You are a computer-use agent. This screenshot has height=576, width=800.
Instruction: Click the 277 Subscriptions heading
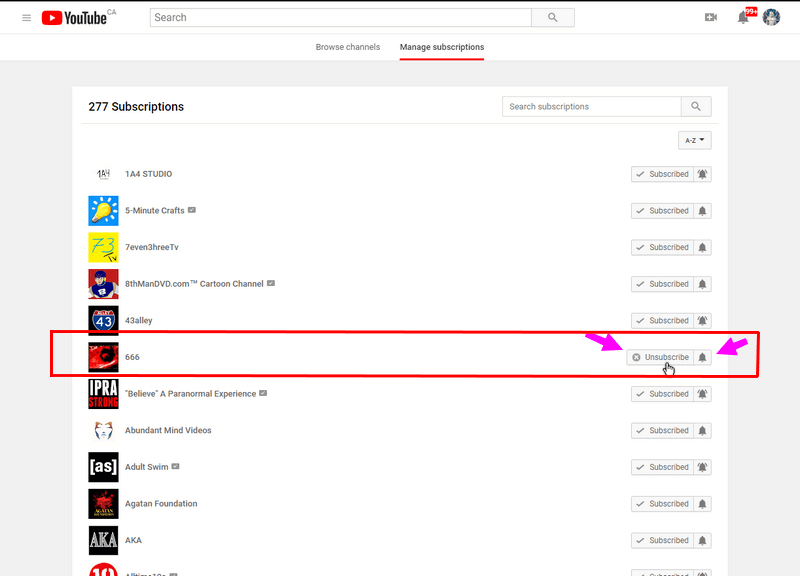[136, 107]
